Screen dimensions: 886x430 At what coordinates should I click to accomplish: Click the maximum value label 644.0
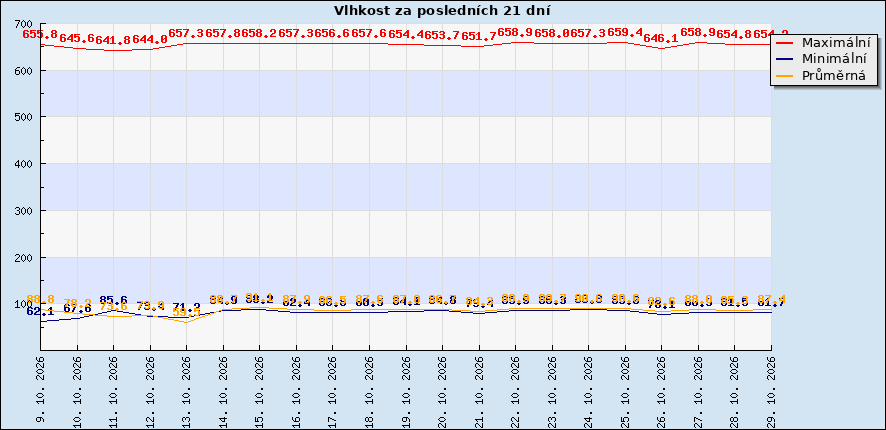pos(150,39)
